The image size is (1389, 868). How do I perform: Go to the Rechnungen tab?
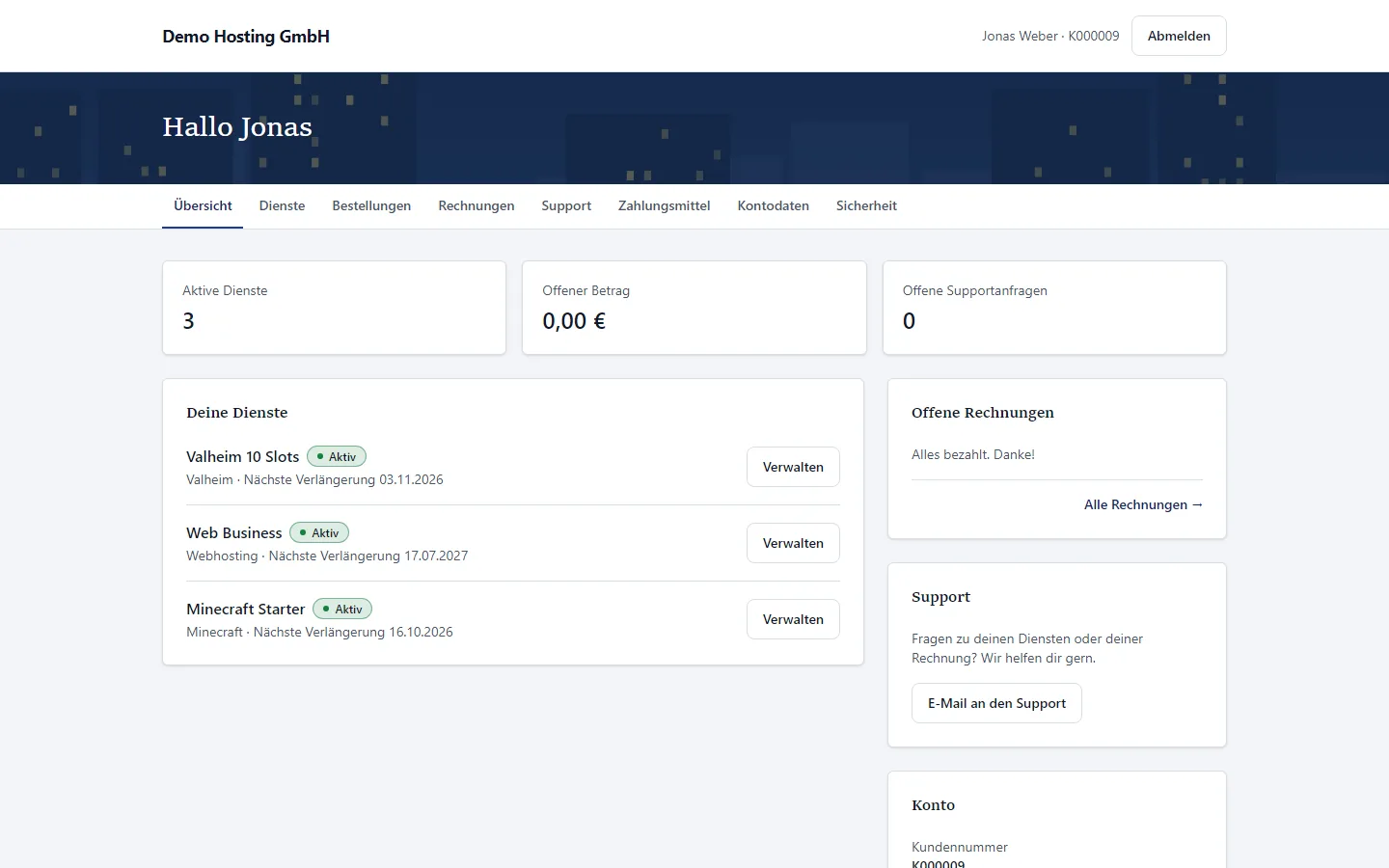click(x=477, y=205)
